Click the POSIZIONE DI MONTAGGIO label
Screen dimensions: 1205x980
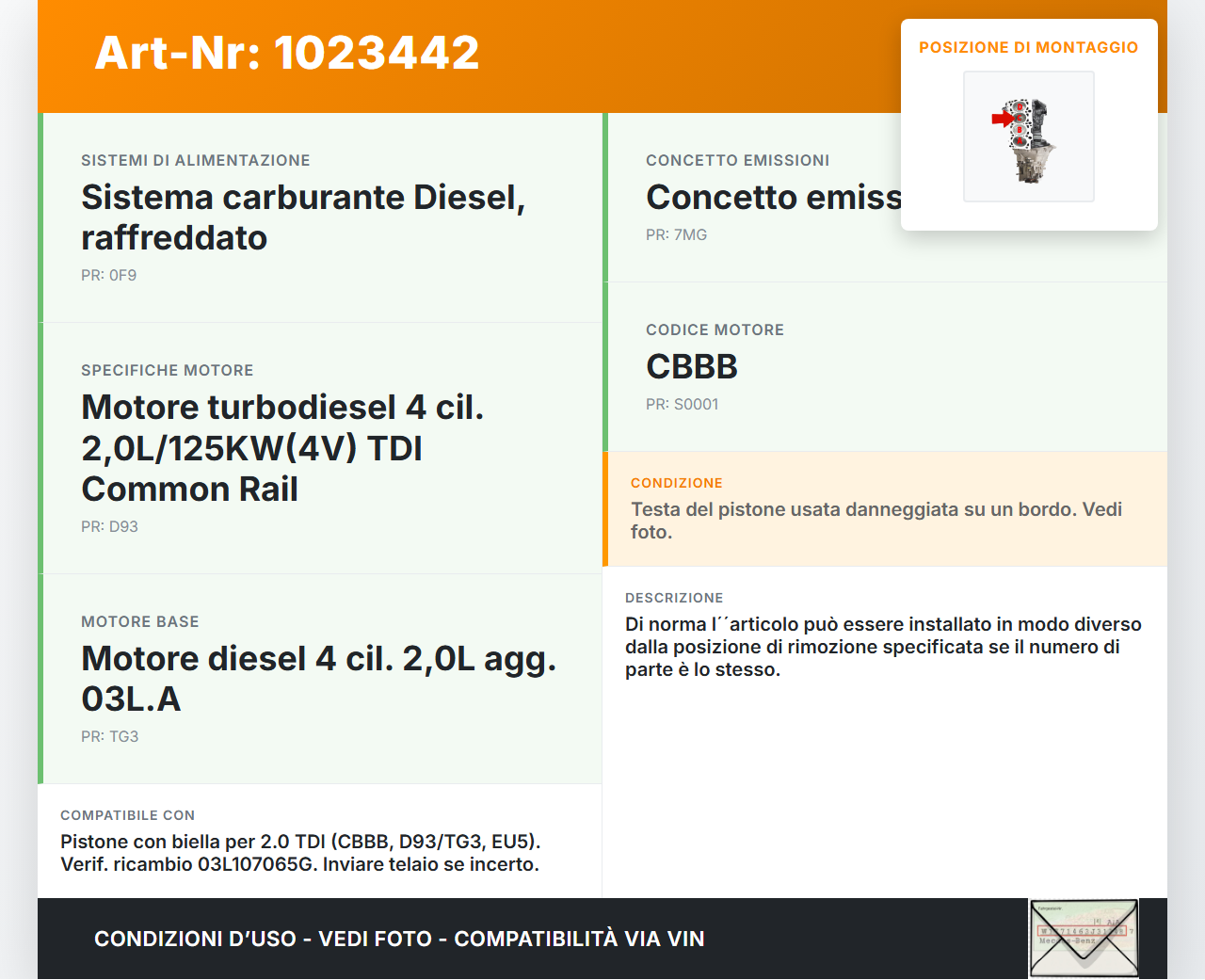[1028, 47]
